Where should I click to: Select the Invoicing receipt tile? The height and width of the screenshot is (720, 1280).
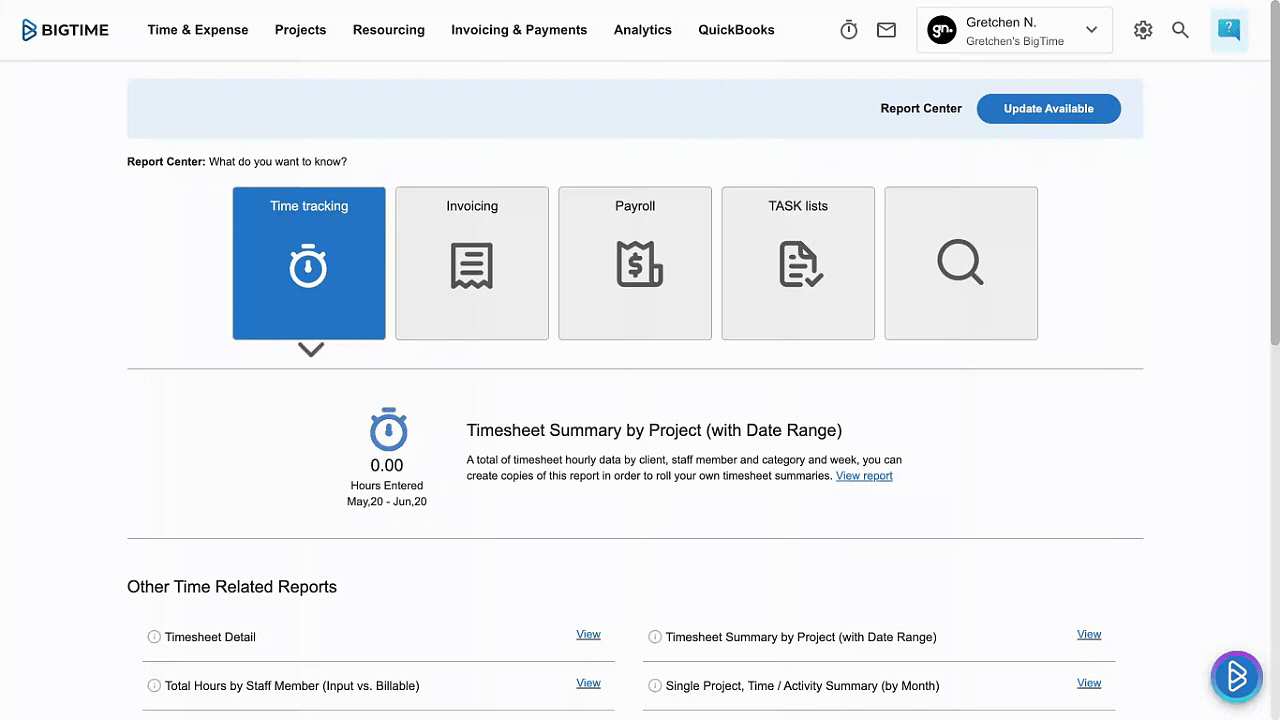click(472, 263)
